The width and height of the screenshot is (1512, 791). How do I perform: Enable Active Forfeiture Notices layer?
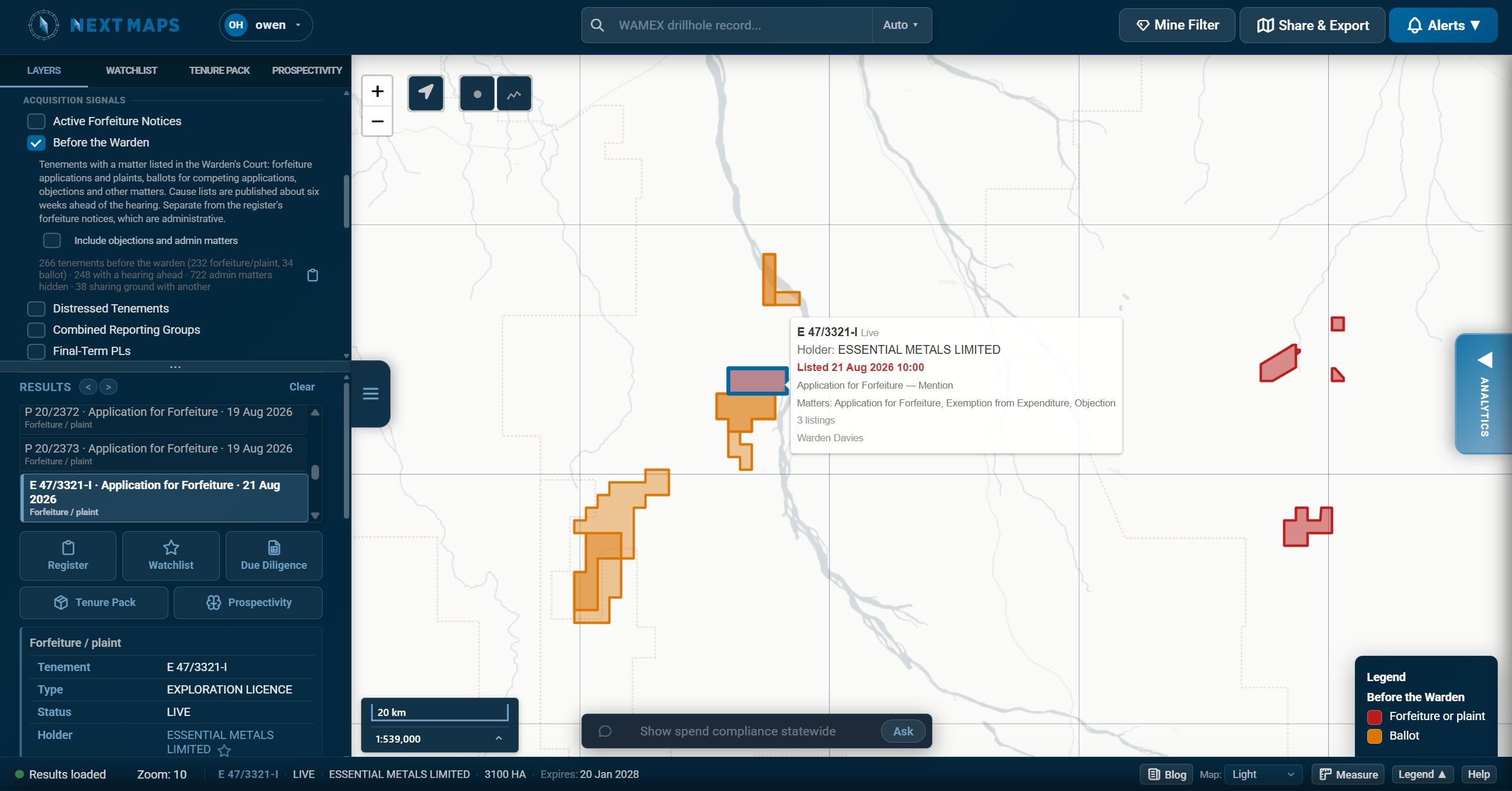[37, 121]
